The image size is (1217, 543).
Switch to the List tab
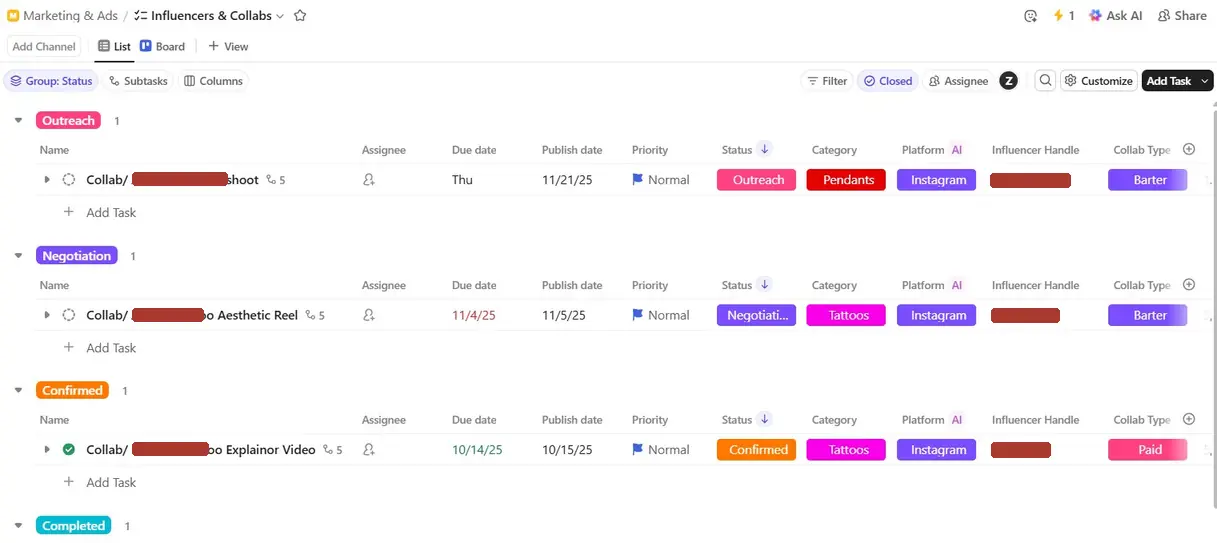tap(114, 46)
